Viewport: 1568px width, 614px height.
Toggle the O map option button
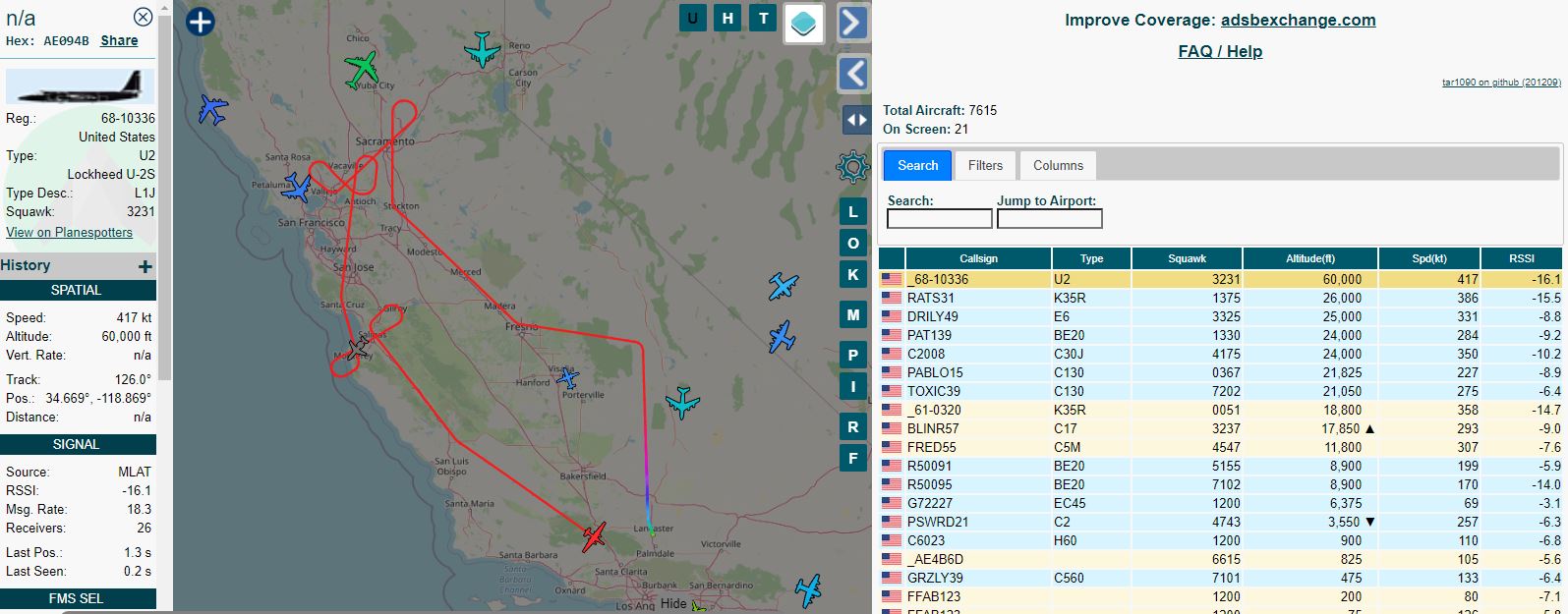pyautogui.click(x=852, y=243)
